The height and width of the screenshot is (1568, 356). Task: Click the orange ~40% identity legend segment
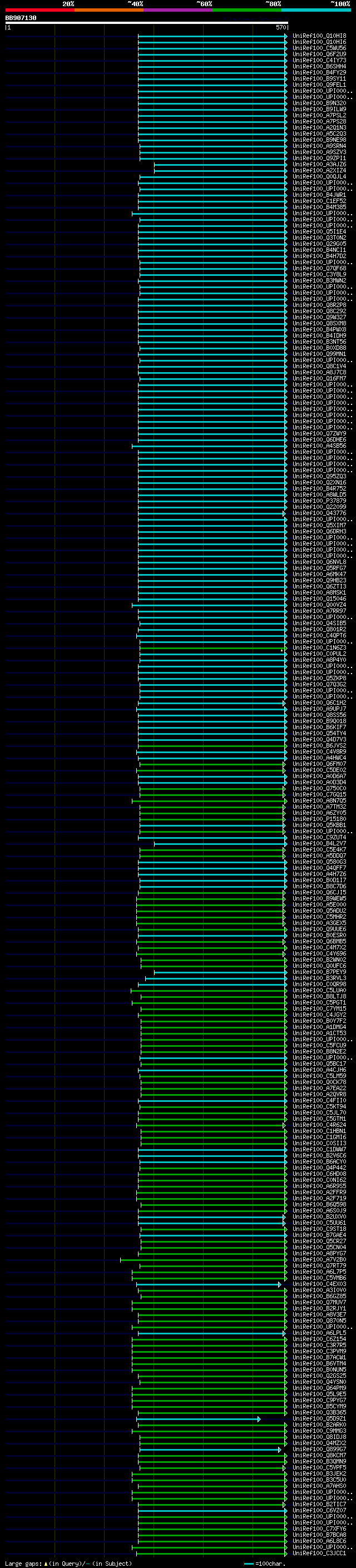pyautogui.click(x=109, y=10)
